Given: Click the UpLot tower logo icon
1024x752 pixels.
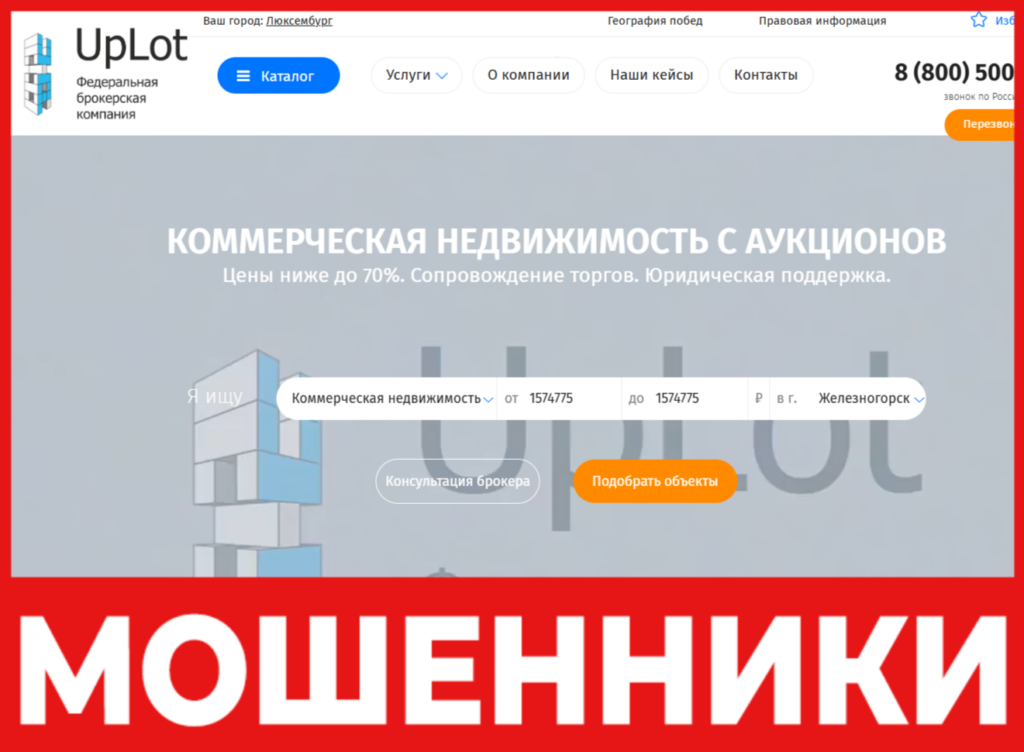Looking at the screenshot, I should (x=39, y=72).
